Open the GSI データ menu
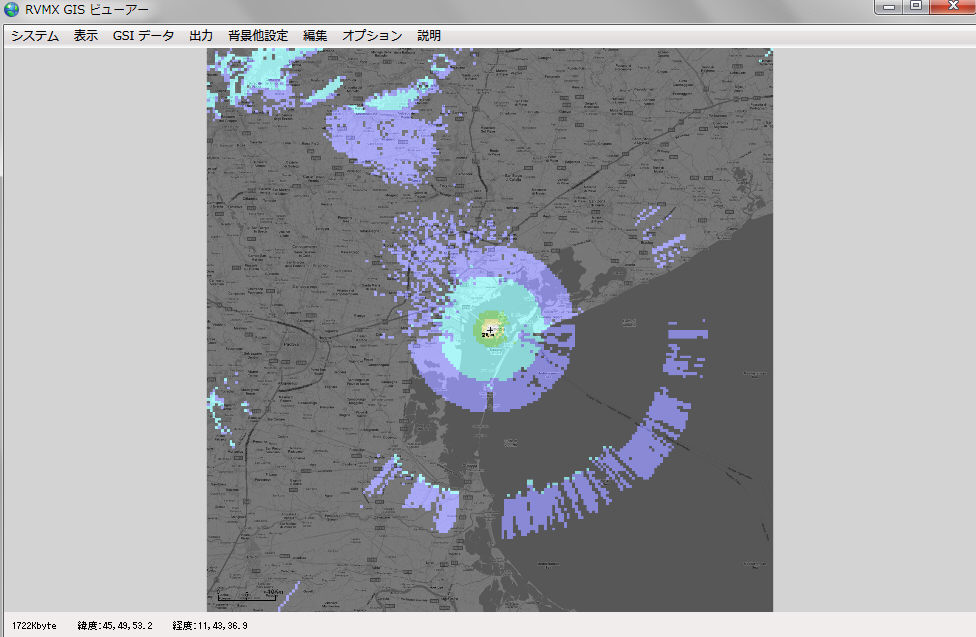The width and height of the screenshot is (976, 637). pyautogui.click(x=143, y=36)
